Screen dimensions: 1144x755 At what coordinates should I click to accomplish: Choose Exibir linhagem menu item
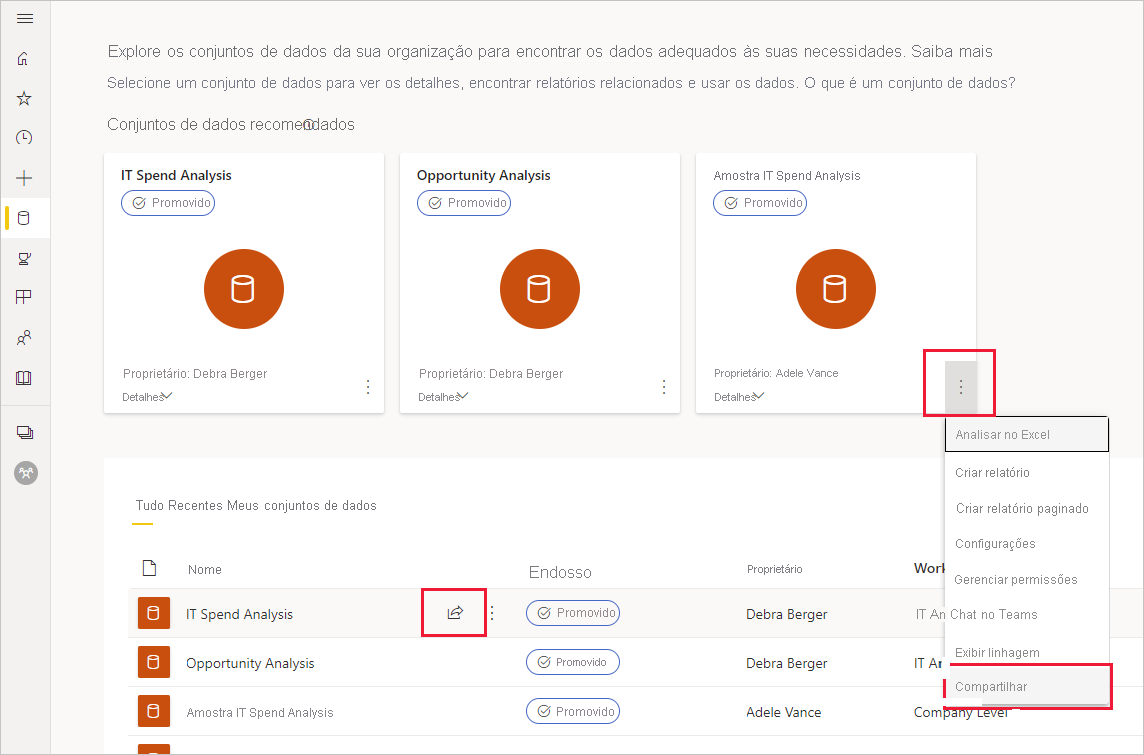pyautogui.click(x=1027, y=653)
